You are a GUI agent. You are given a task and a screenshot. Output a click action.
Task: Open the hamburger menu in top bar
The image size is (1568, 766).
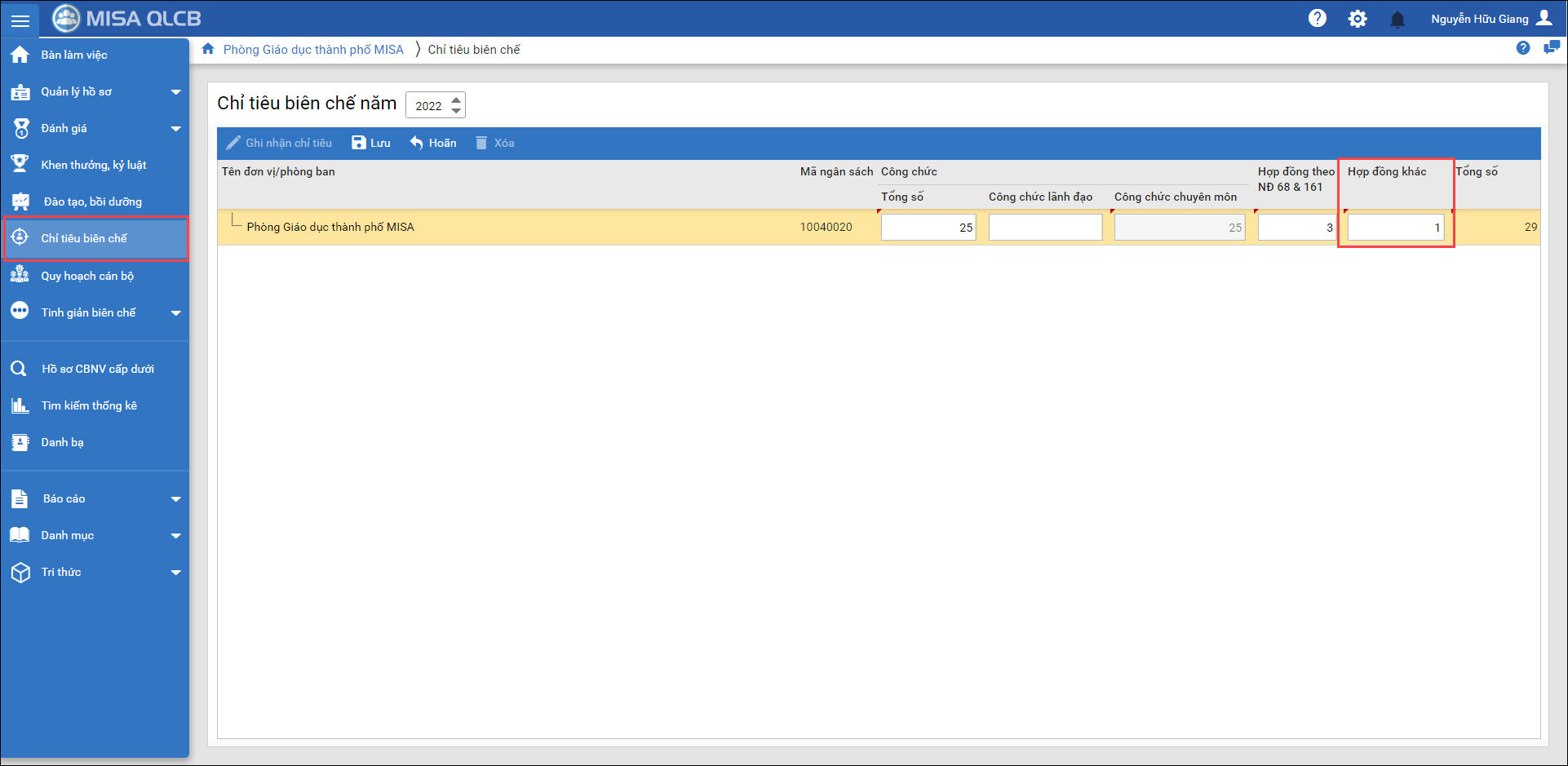pos(20,20)
